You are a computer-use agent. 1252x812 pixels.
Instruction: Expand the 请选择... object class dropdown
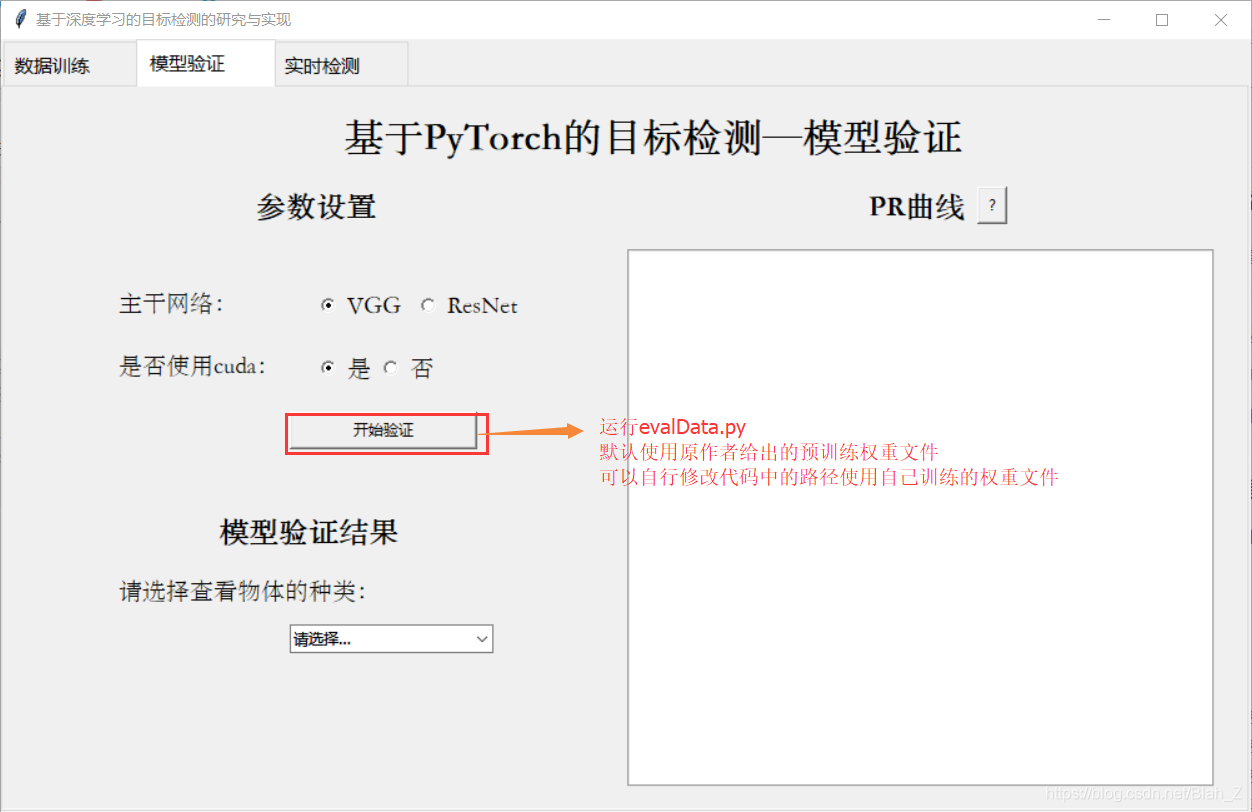point(391,639)
